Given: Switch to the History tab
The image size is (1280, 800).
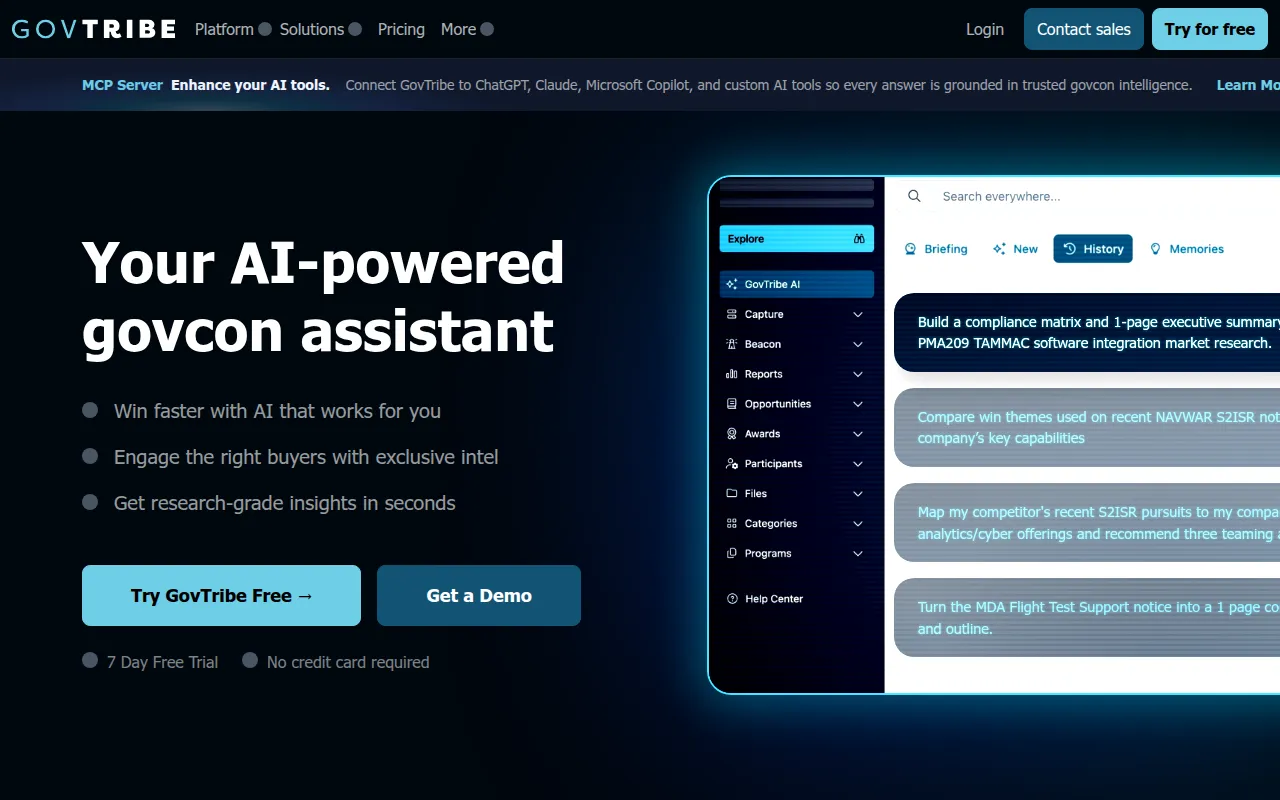Looking at the screenshot, I should 1093,249.
